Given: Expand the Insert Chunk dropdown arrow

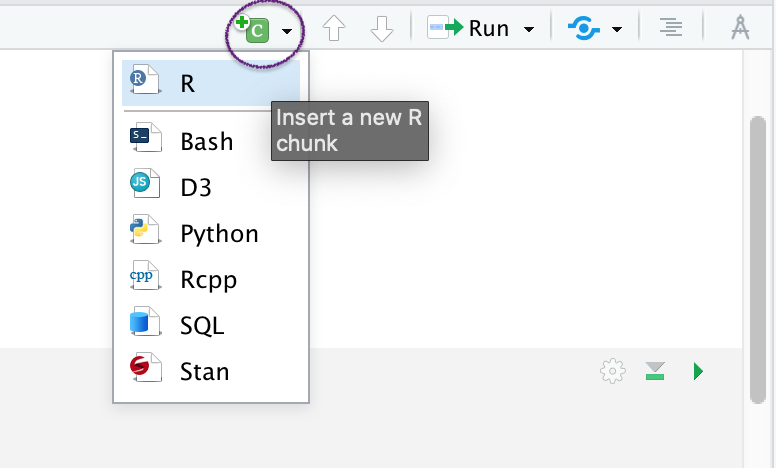Looking at the screenshot, I should 288,31.
